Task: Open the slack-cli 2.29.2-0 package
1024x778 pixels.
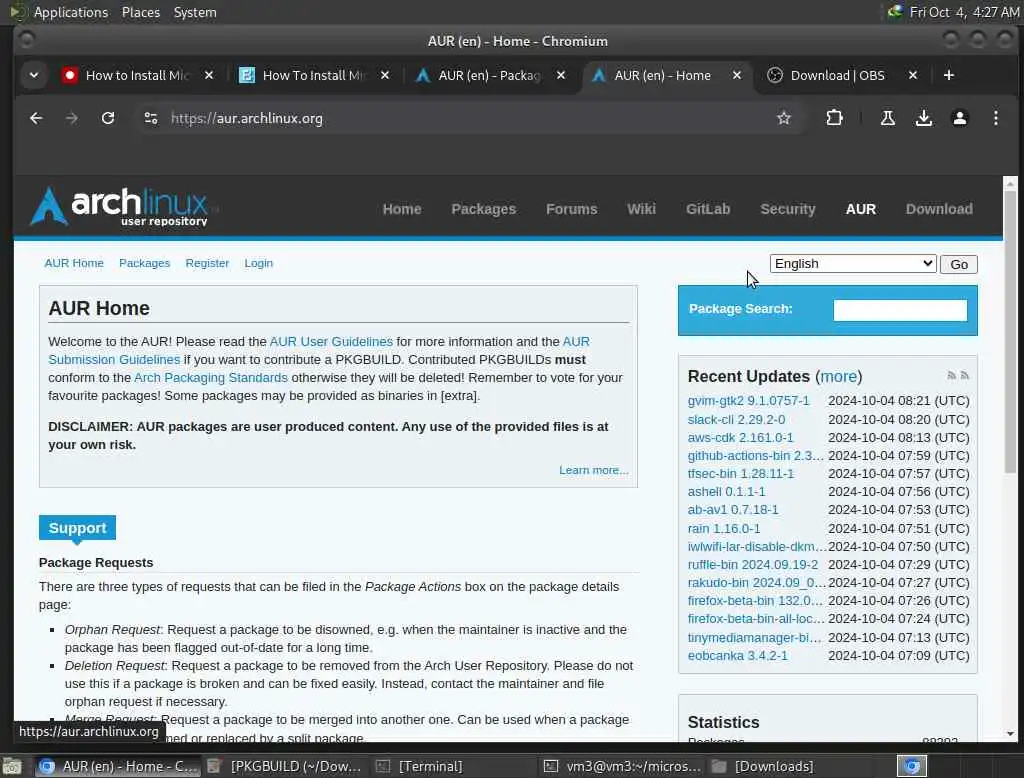Action: click(x=736, y=419)
